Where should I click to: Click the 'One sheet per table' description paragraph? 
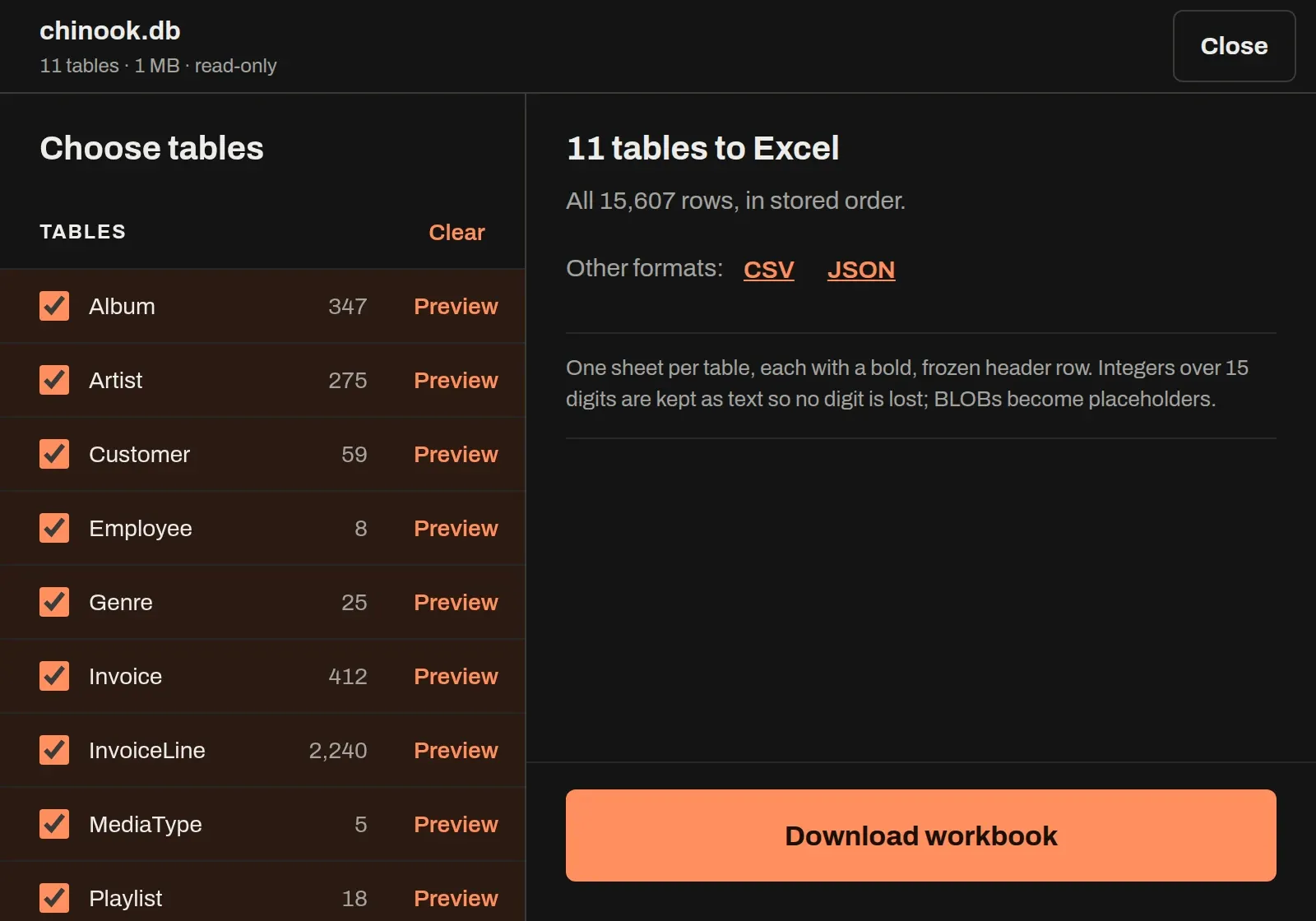(907, 383)
